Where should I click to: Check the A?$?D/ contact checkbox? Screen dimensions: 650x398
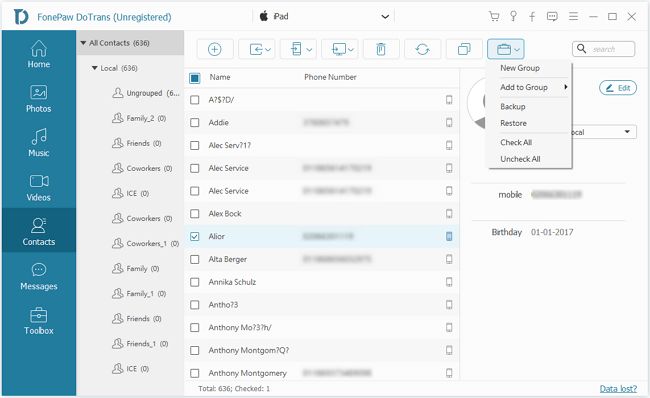pos(194,100)
